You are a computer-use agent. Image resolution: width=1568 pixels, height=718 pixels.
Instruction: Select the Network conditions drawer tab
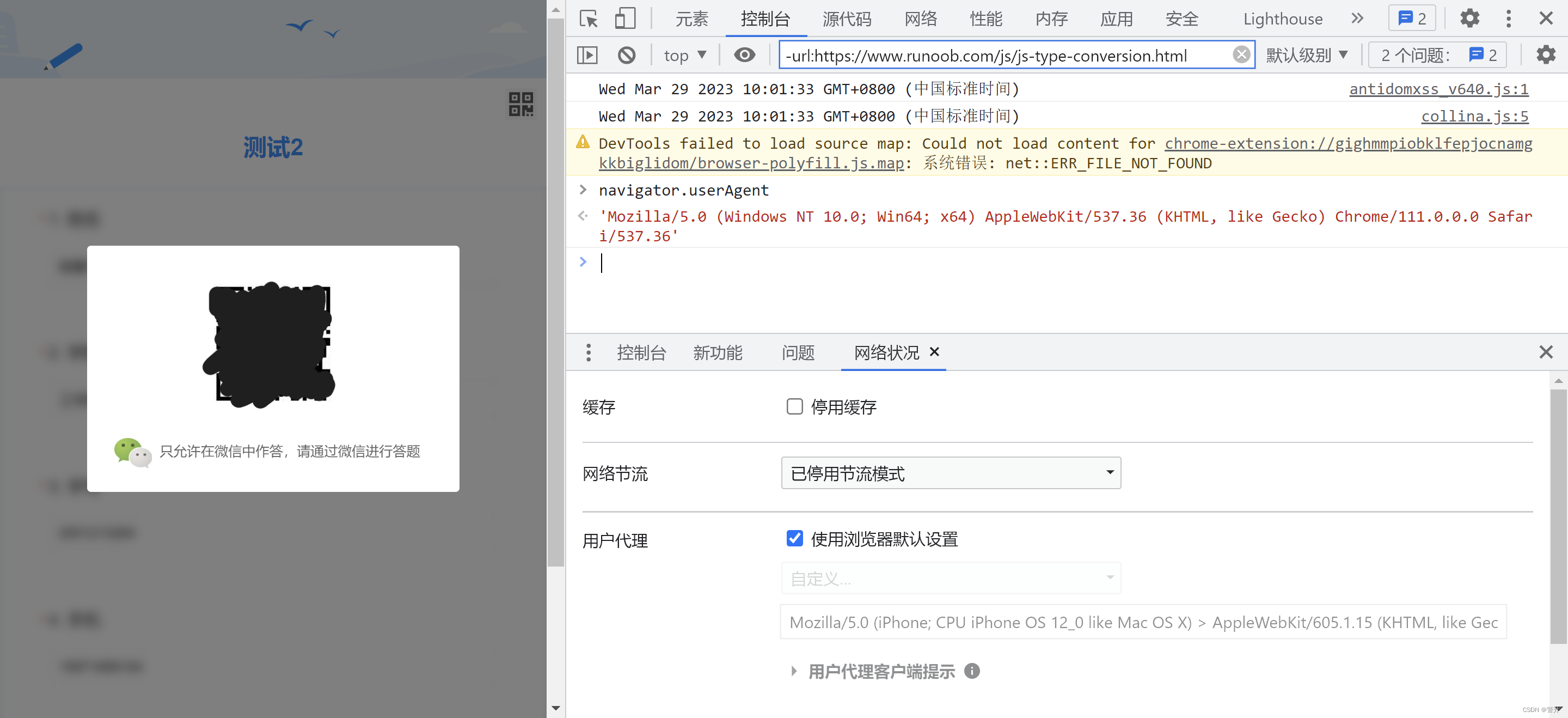tap(886, 352)
